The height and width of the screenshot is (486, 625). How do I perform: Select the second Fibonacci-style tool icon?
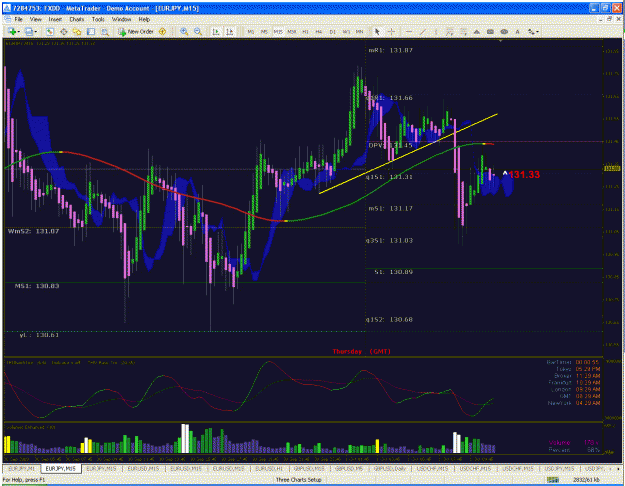(x=463, y=31)
